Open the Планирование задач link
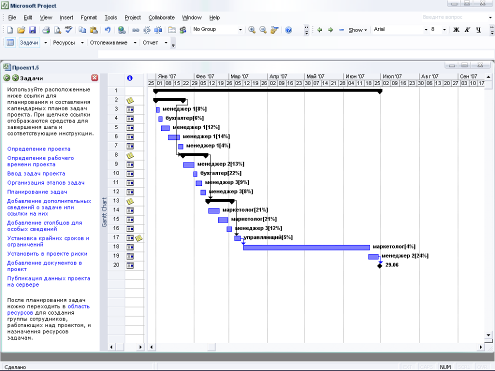The height and width of the screenshot is (371, 495). 37,192
